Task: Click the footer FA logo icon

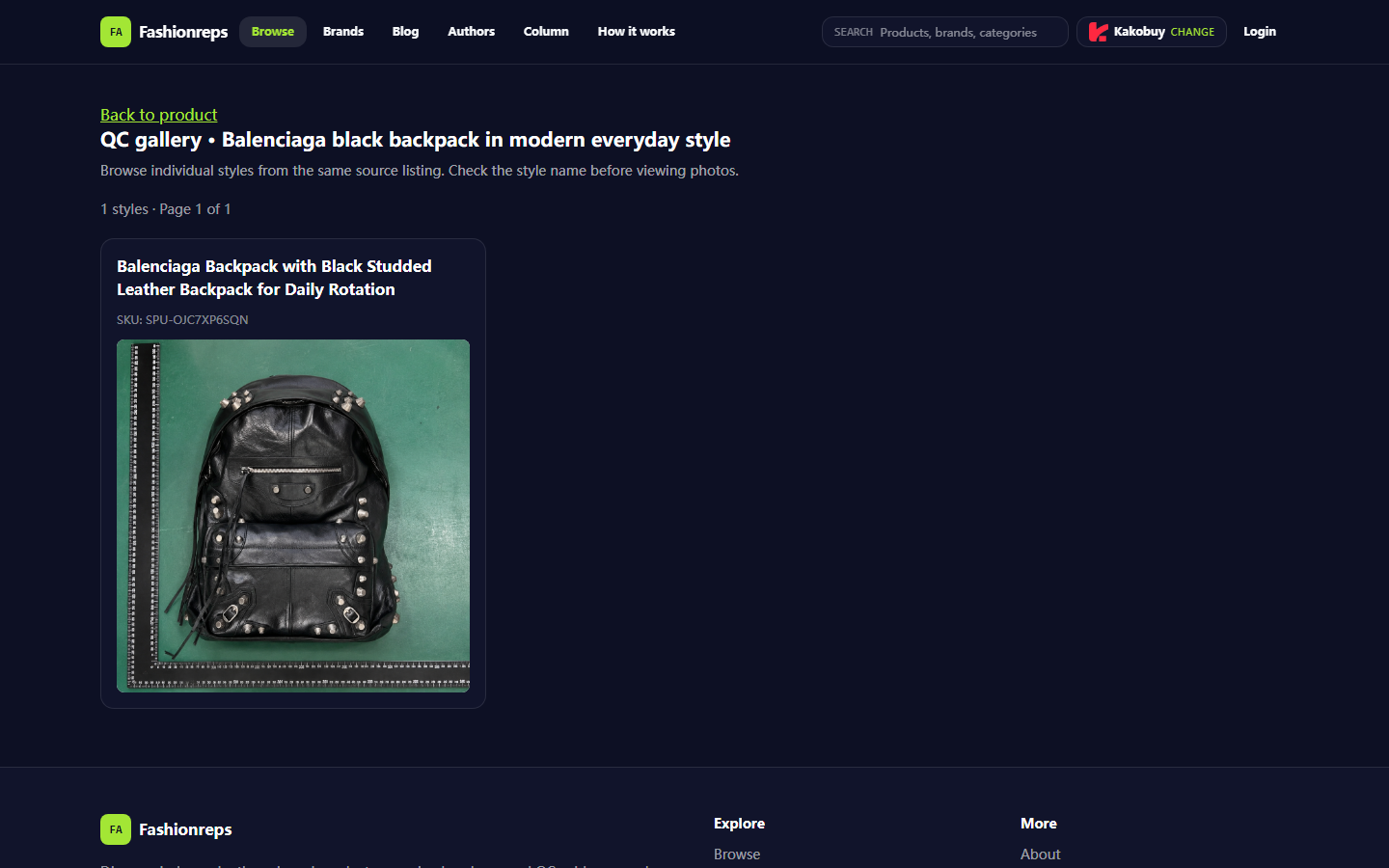Action: click(x=116, y=829)
